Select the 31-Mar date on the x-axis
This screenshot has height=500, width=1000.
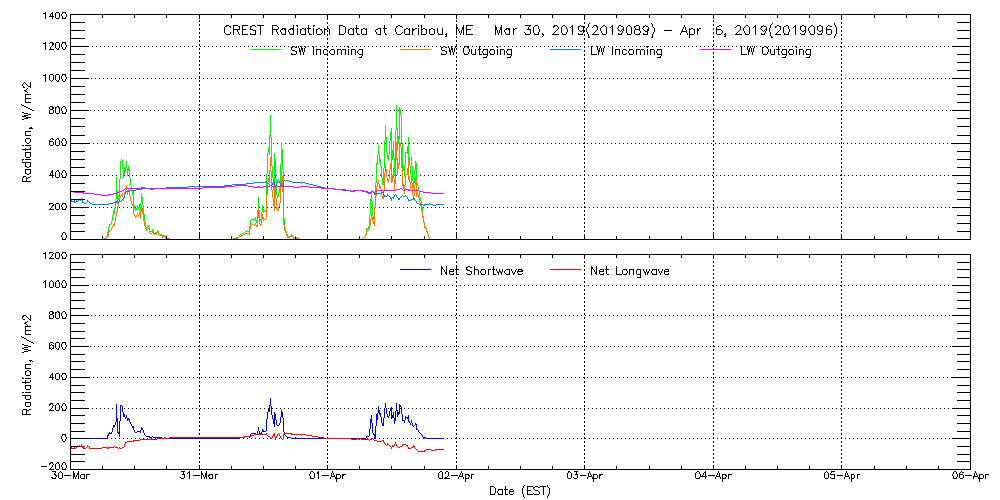[200, 476]
